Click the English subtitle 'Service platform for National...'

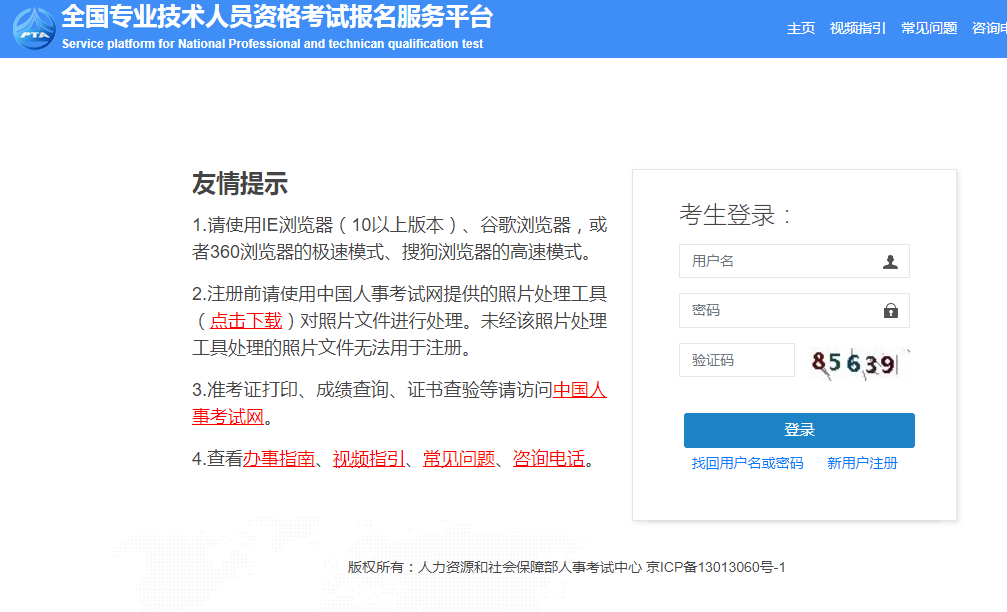[272, 44]
